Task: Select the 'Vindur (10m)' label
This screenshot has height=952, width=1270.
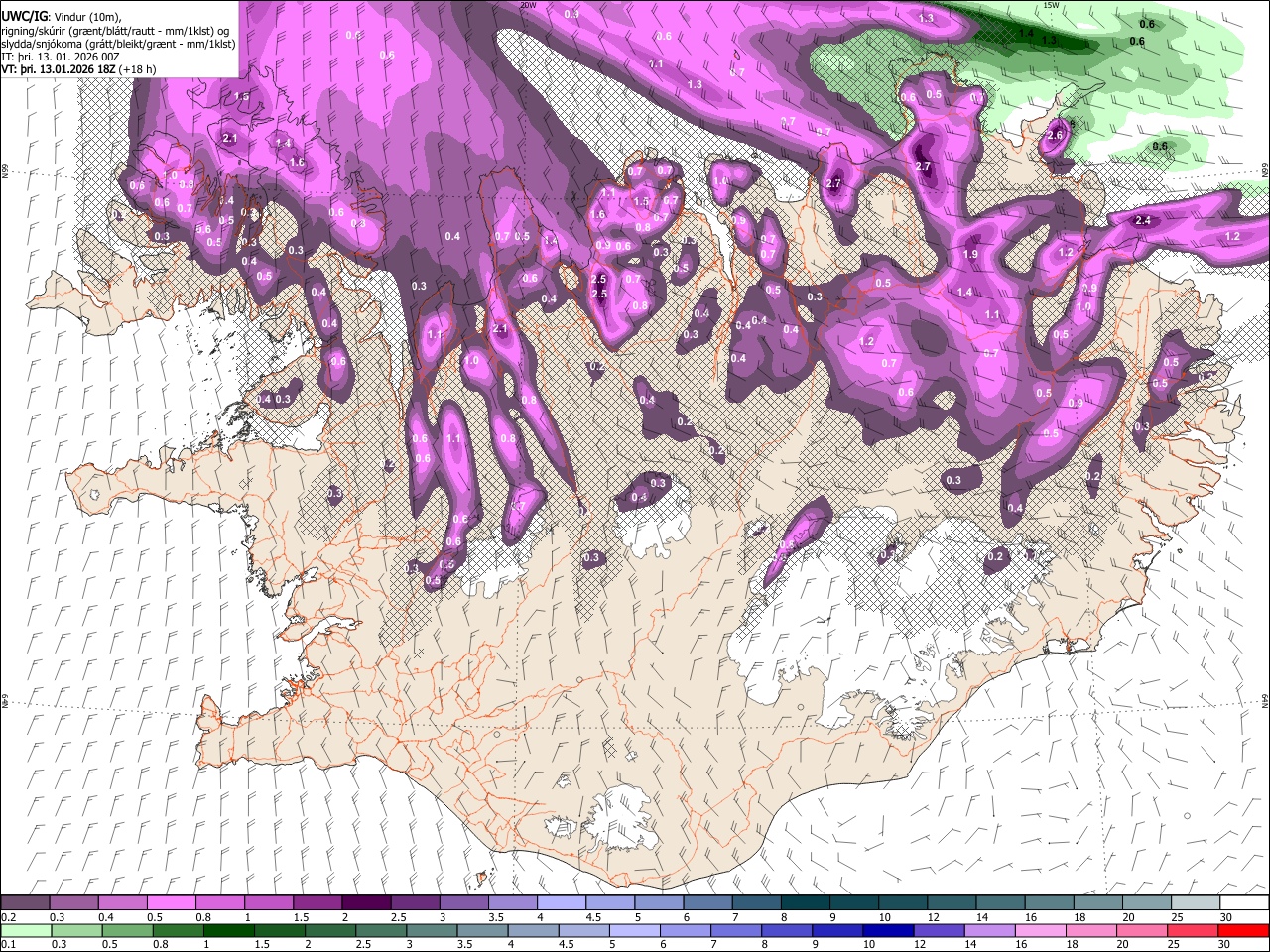Action: (x=85, y=17)
